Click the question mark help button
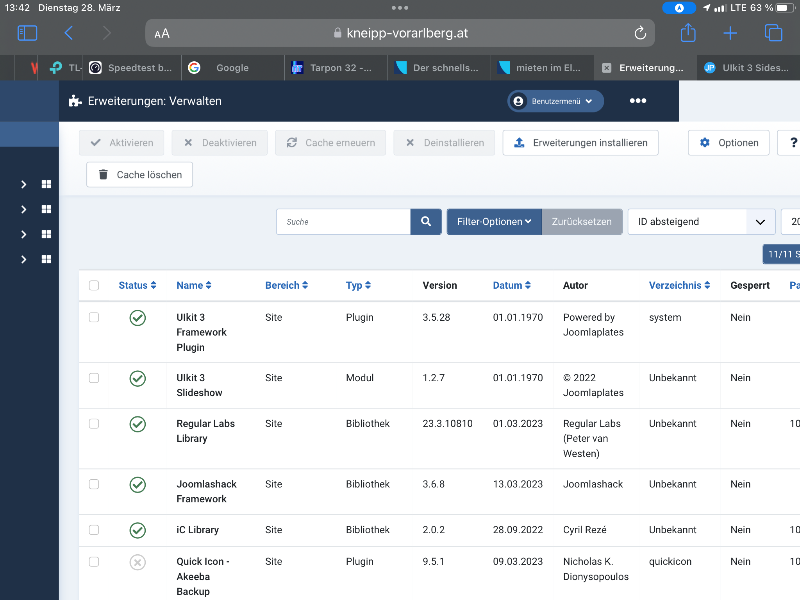800x600 pixels. click(x=792, y=143)
